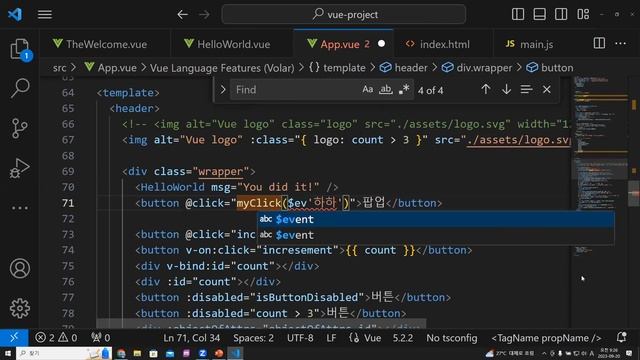Open the editor More Actions menu
This screenshot has width=640, height=360.
click(x=620, y=43)
